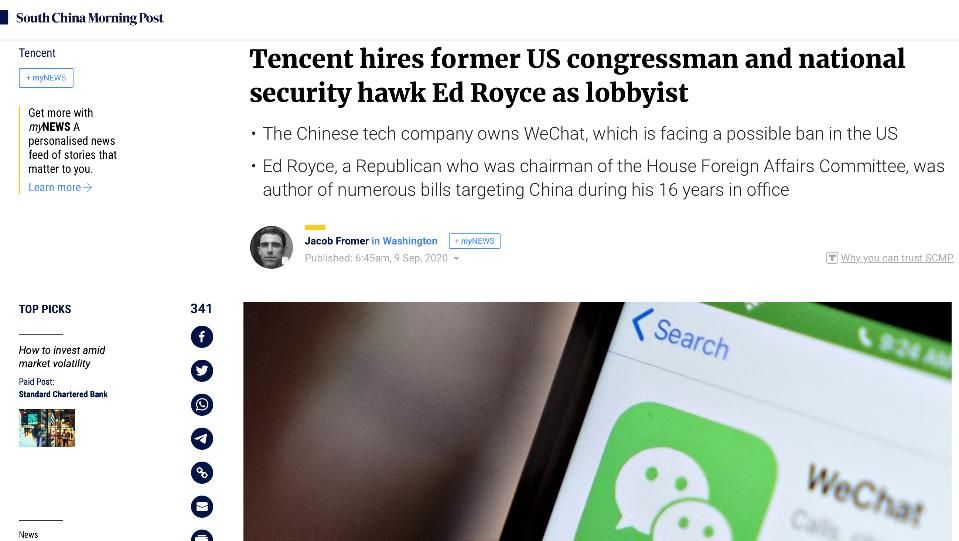Copy article link with chain icon
The width and height of the screenshot is (959, 541).
[202, 473]
